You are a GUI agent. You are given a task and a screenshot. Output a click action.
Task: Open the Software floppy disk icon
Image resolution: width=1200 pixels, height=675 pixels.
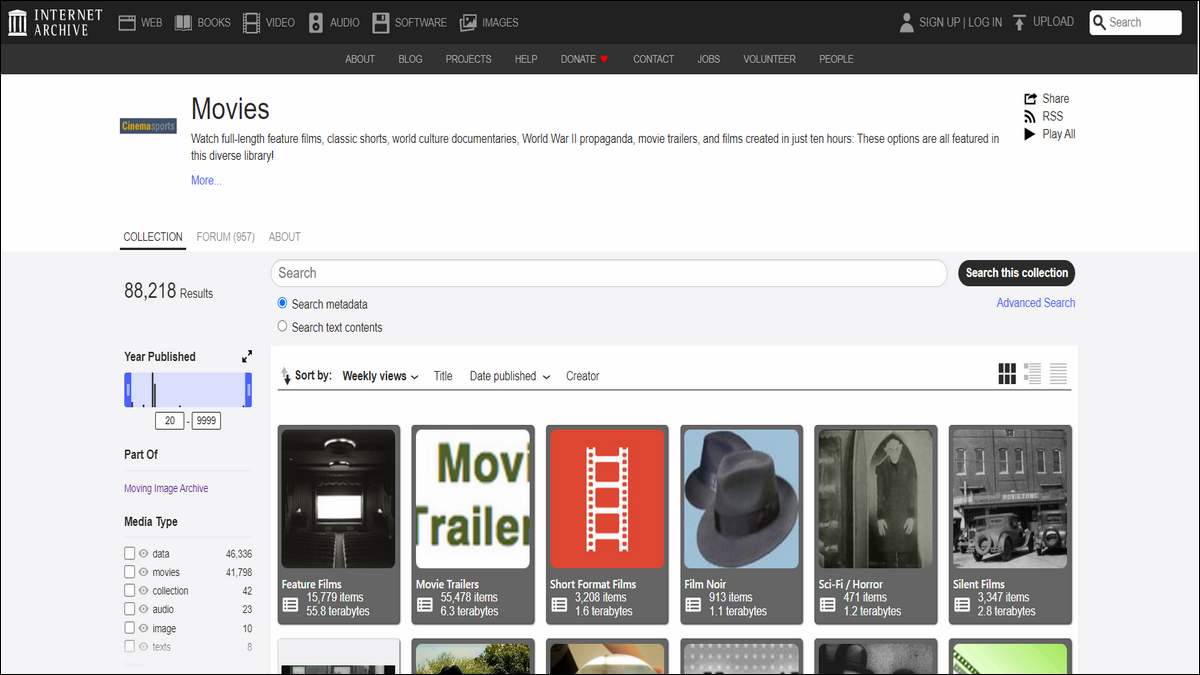click(380, 22)
